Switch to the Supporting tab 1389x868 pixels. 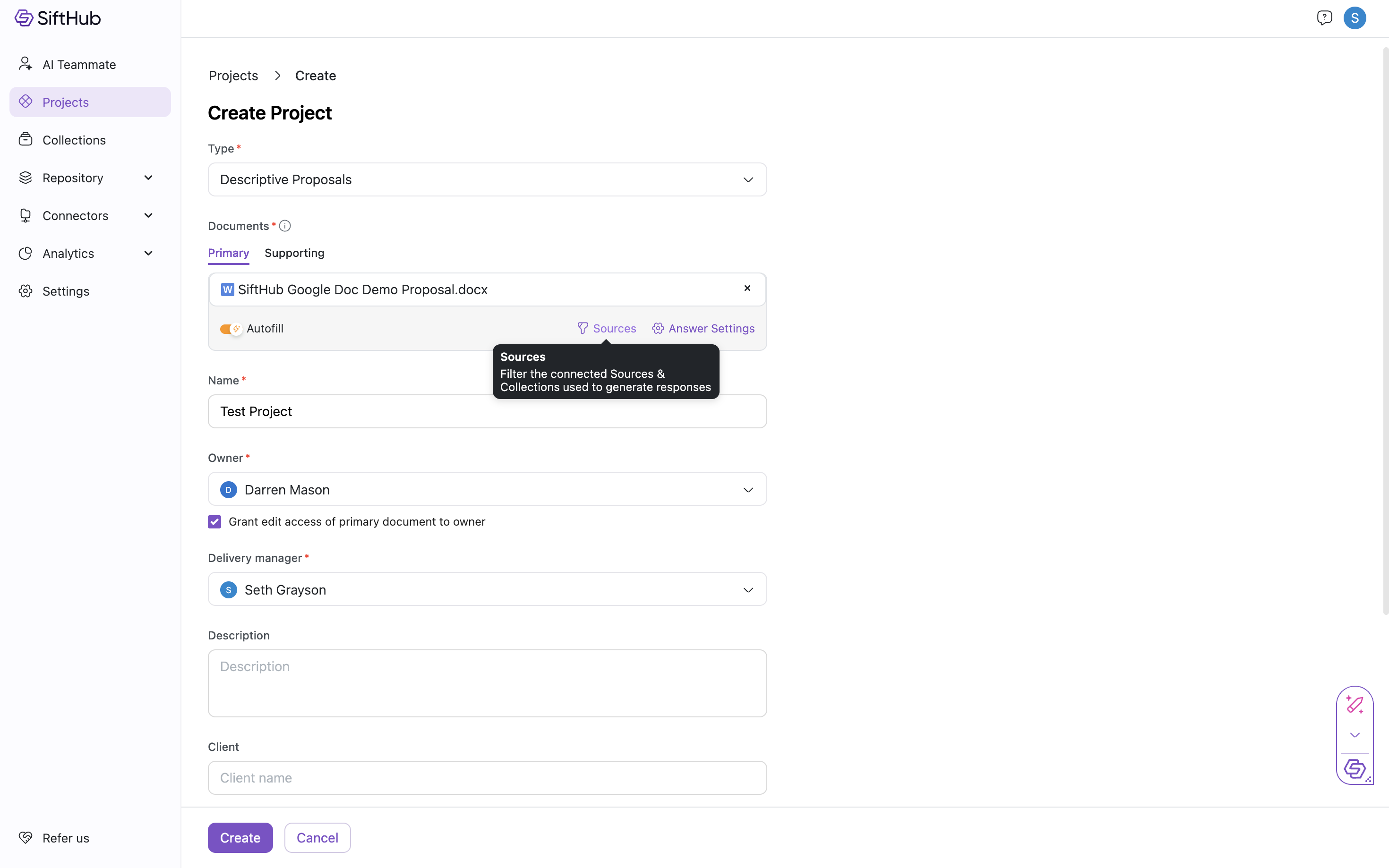click(294, 253)
